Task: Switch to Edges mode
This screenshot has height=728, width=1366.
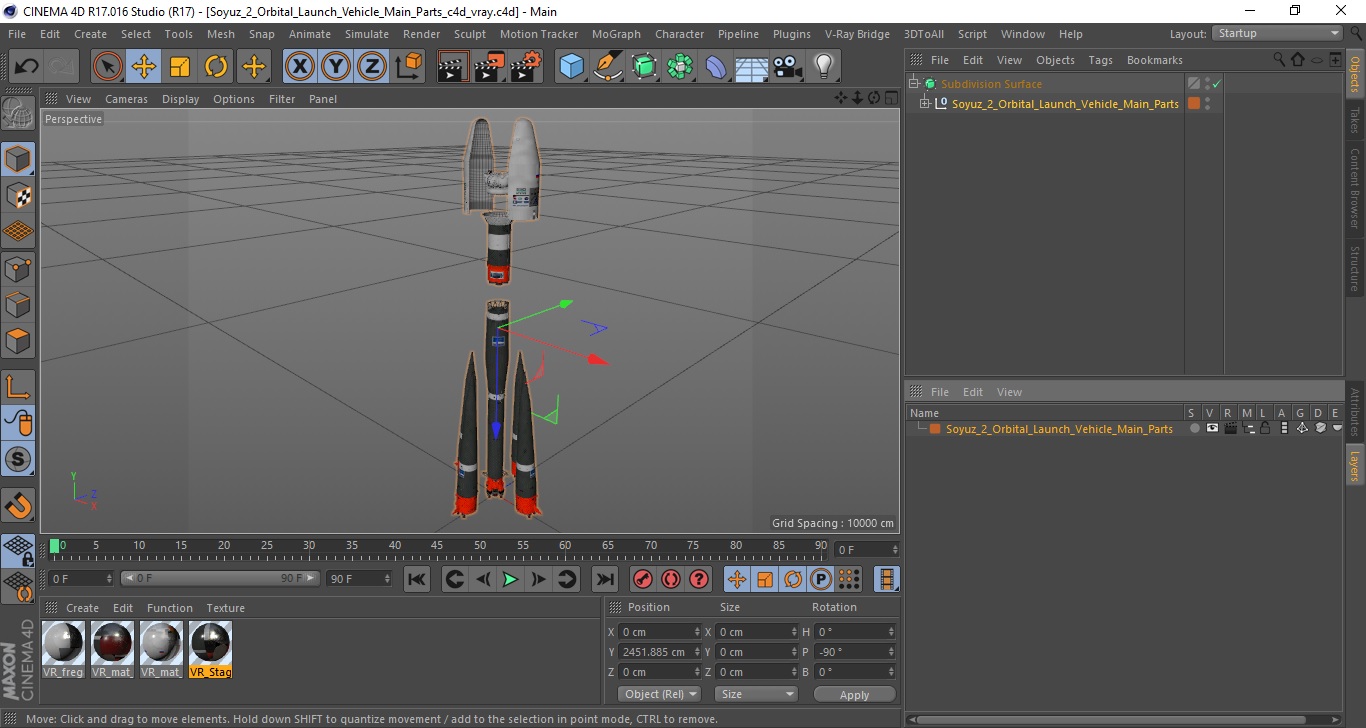Action: point(18,304)
